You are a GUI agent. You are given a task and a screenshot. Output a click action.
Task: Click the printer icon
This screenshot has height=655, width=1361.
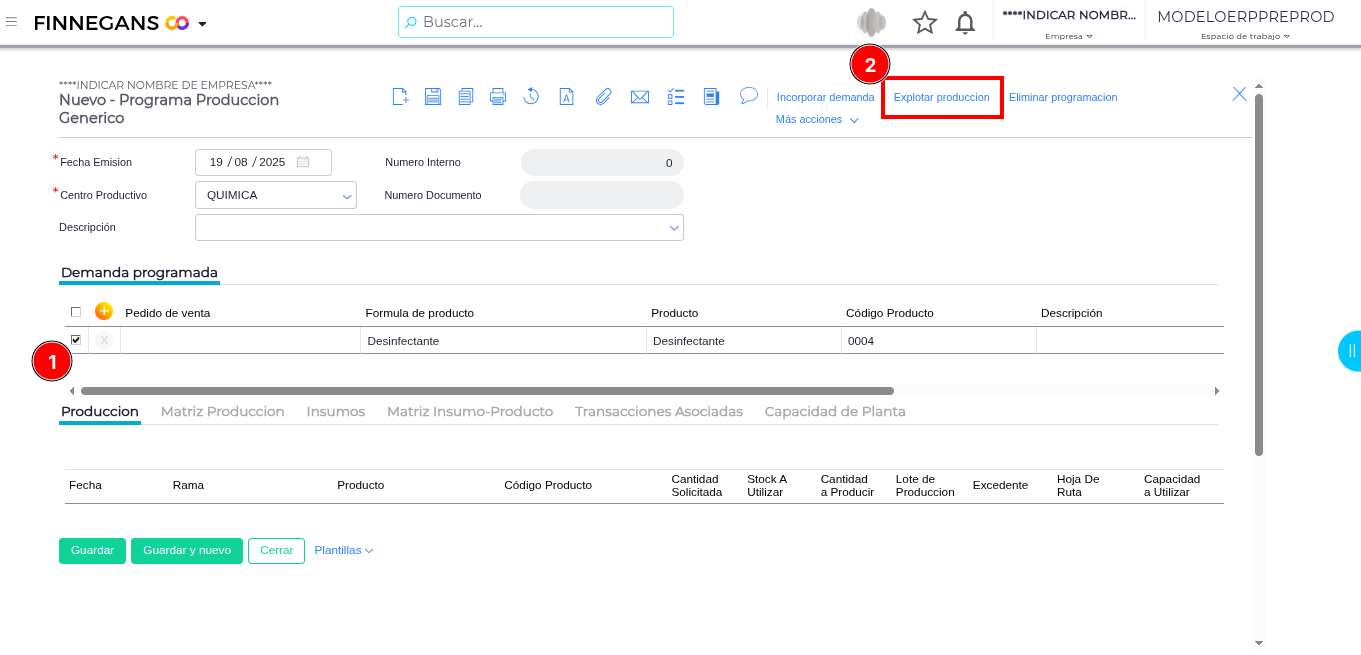[498, 97]
